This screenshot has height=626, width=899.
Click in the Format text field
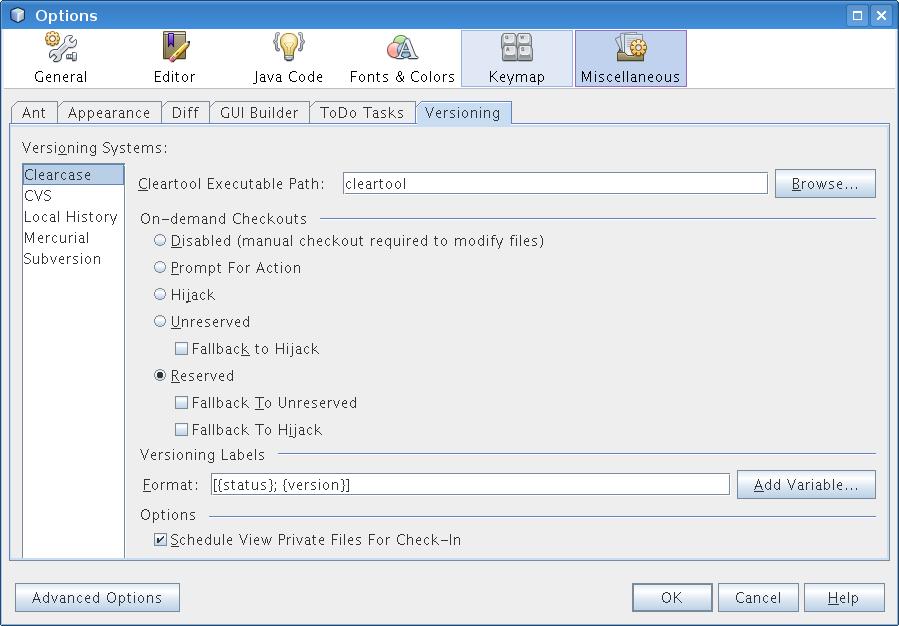pyautogui.click(x=470, y=485)
